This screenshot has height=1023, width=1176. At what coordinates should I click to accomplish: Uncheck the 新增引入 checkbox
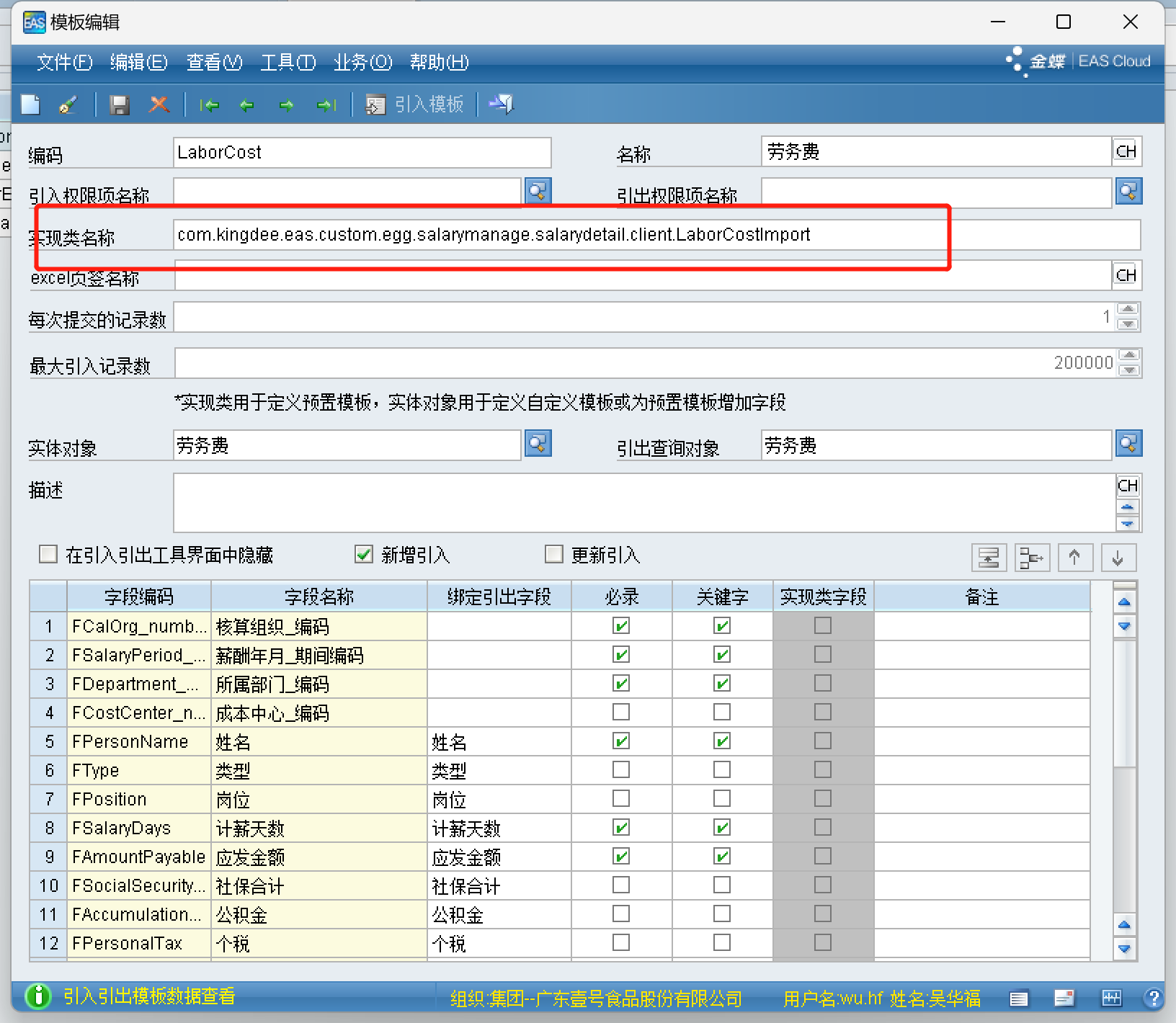click(x=364, y=554)
